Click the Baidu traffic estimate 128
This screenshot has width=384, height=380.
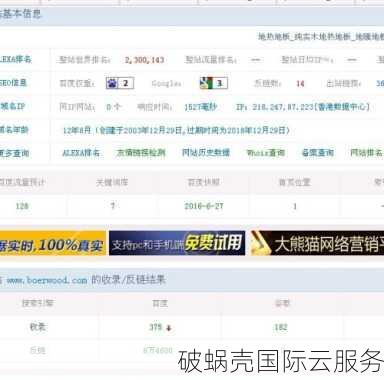point(22,206)
